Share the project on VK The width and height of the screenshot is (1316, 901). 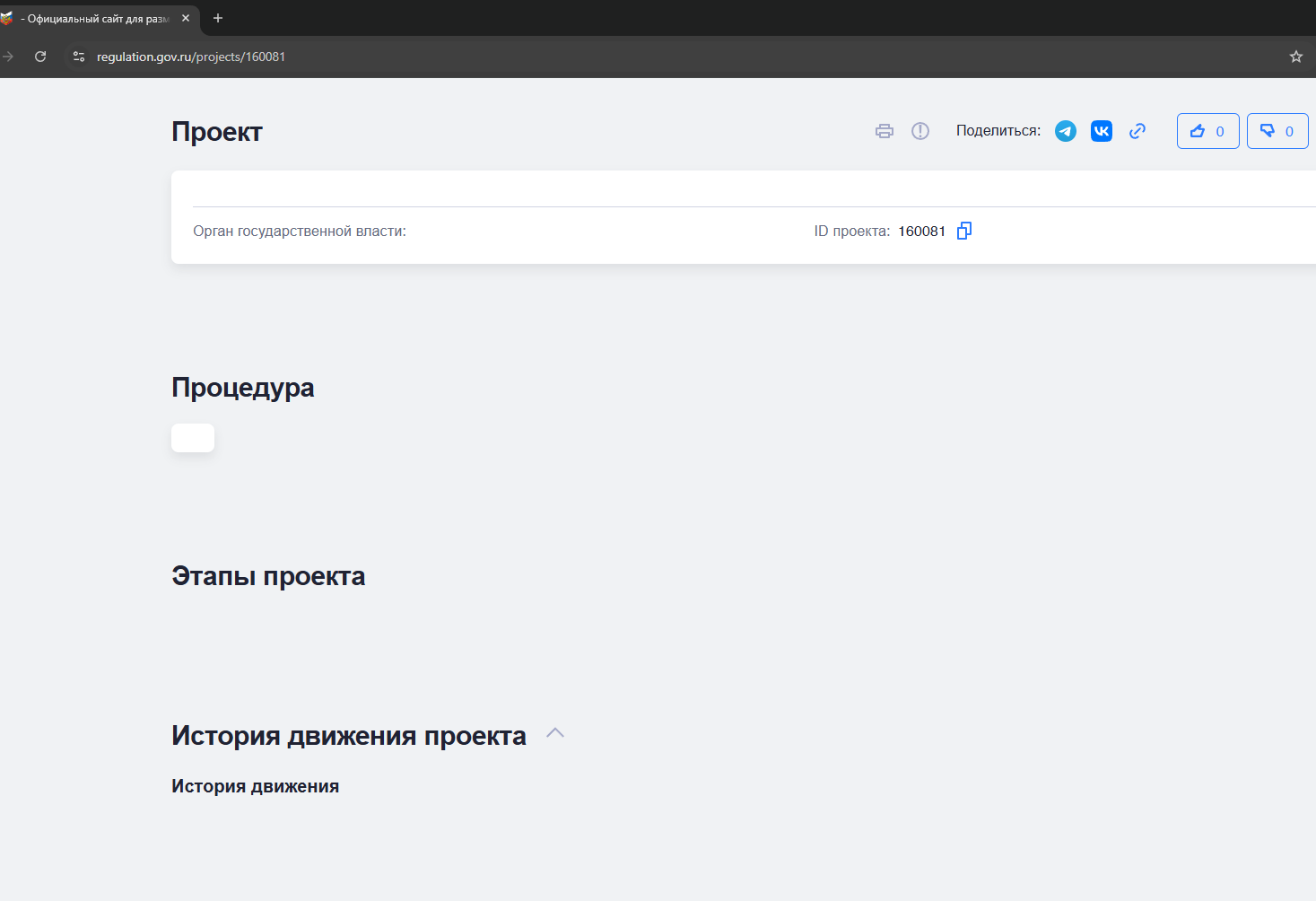tap(1101, 131)
